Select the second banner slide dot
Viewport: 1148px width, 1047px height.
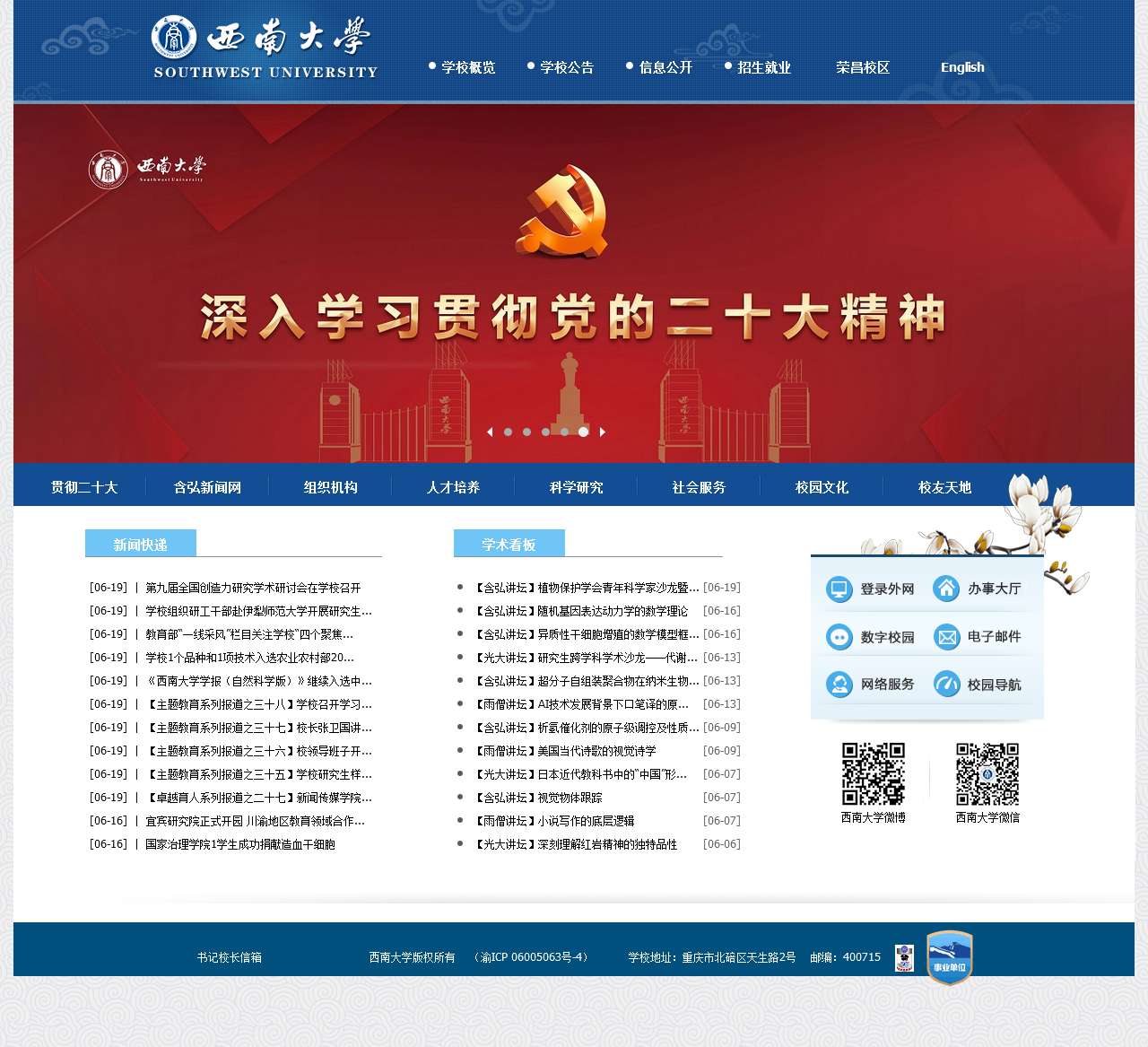(x=527, y=432)
